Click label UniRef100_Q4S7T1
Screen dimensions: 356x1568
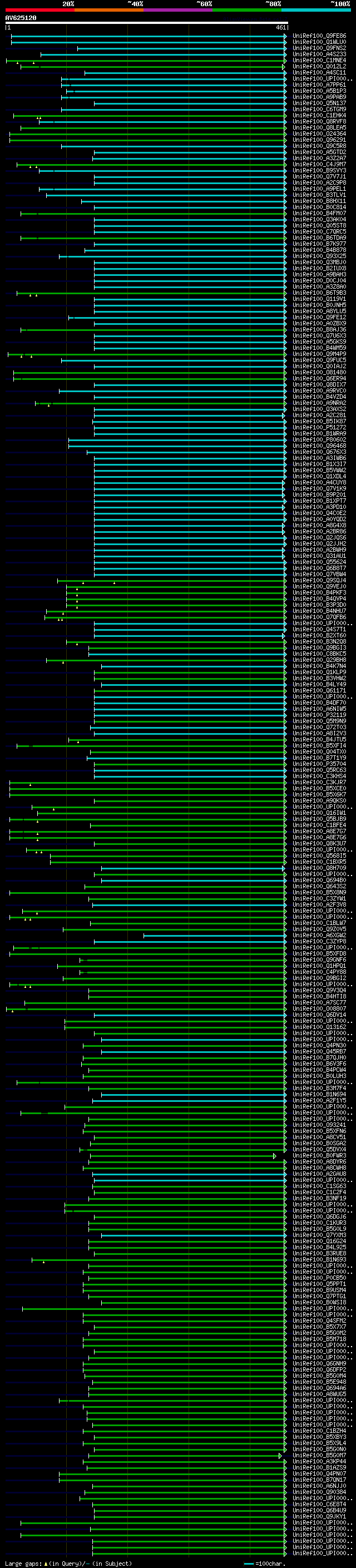[x=319, y=630]
